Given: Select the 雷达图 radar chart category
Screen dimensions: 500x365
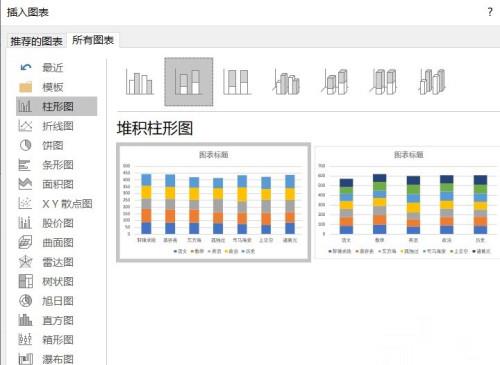Looking at the screenshot, I should [x=57, y=262].
